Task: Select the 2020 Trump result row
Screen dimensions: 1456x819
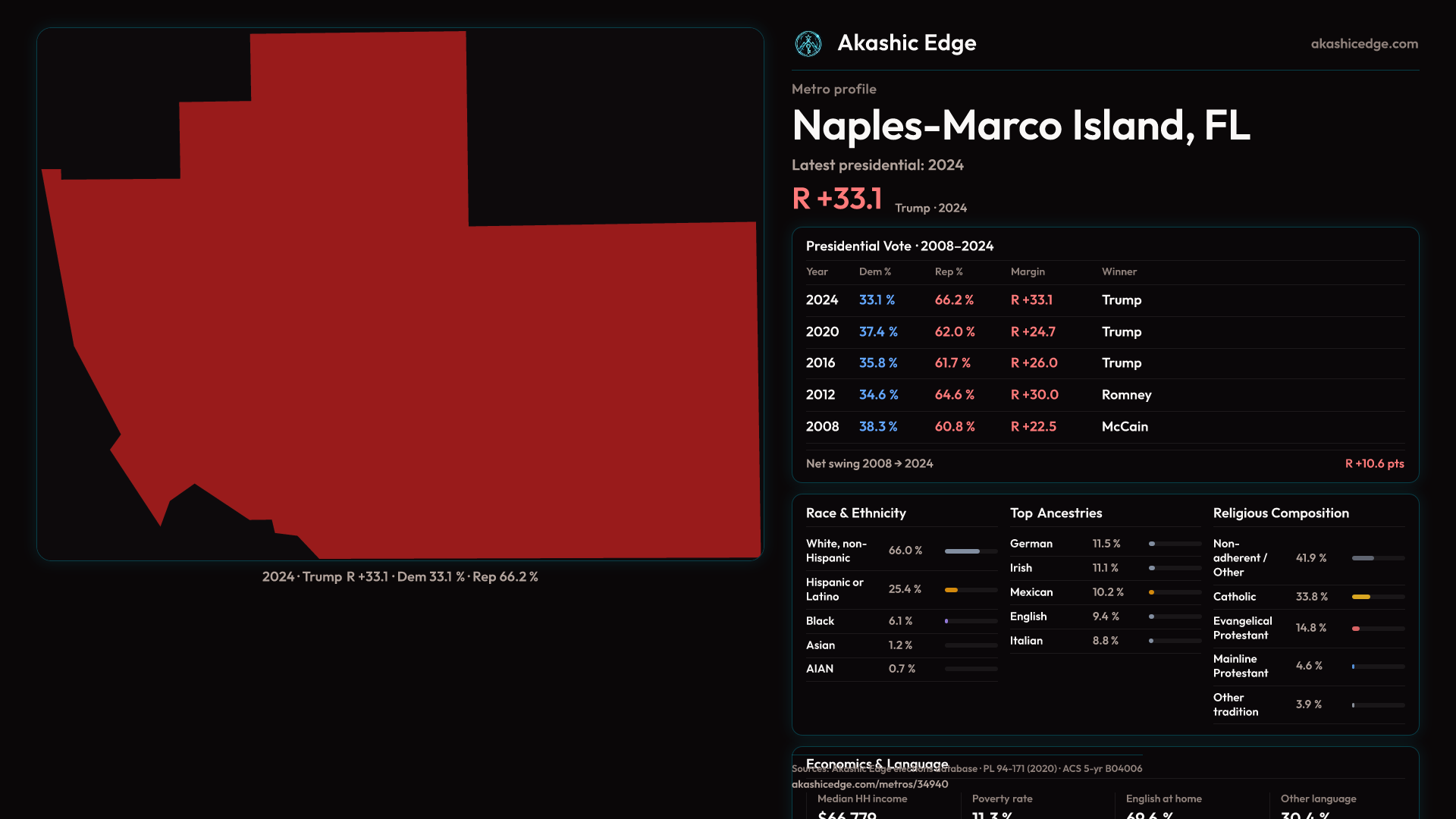Action: click(x=1104, y=332)
